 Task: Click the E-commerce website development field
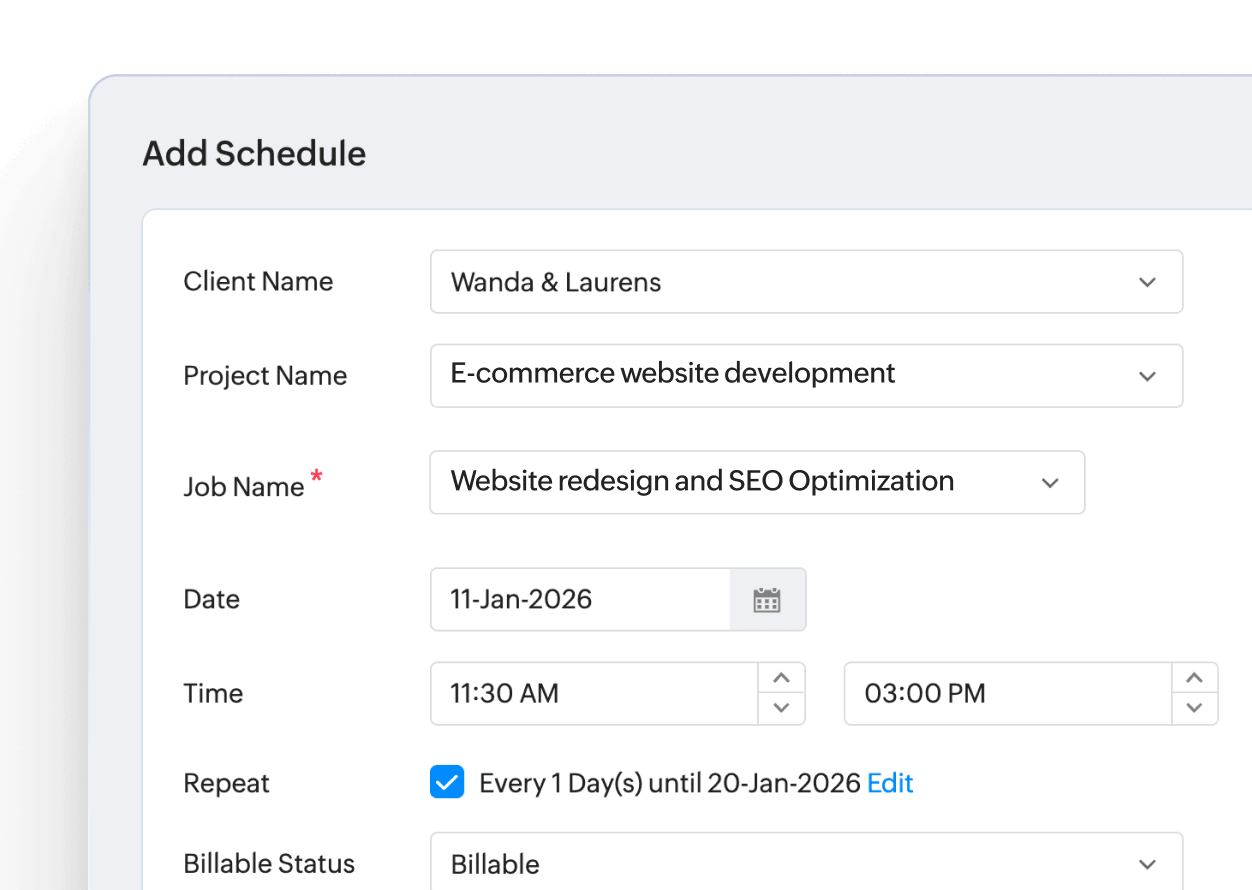tap(780, 376)
